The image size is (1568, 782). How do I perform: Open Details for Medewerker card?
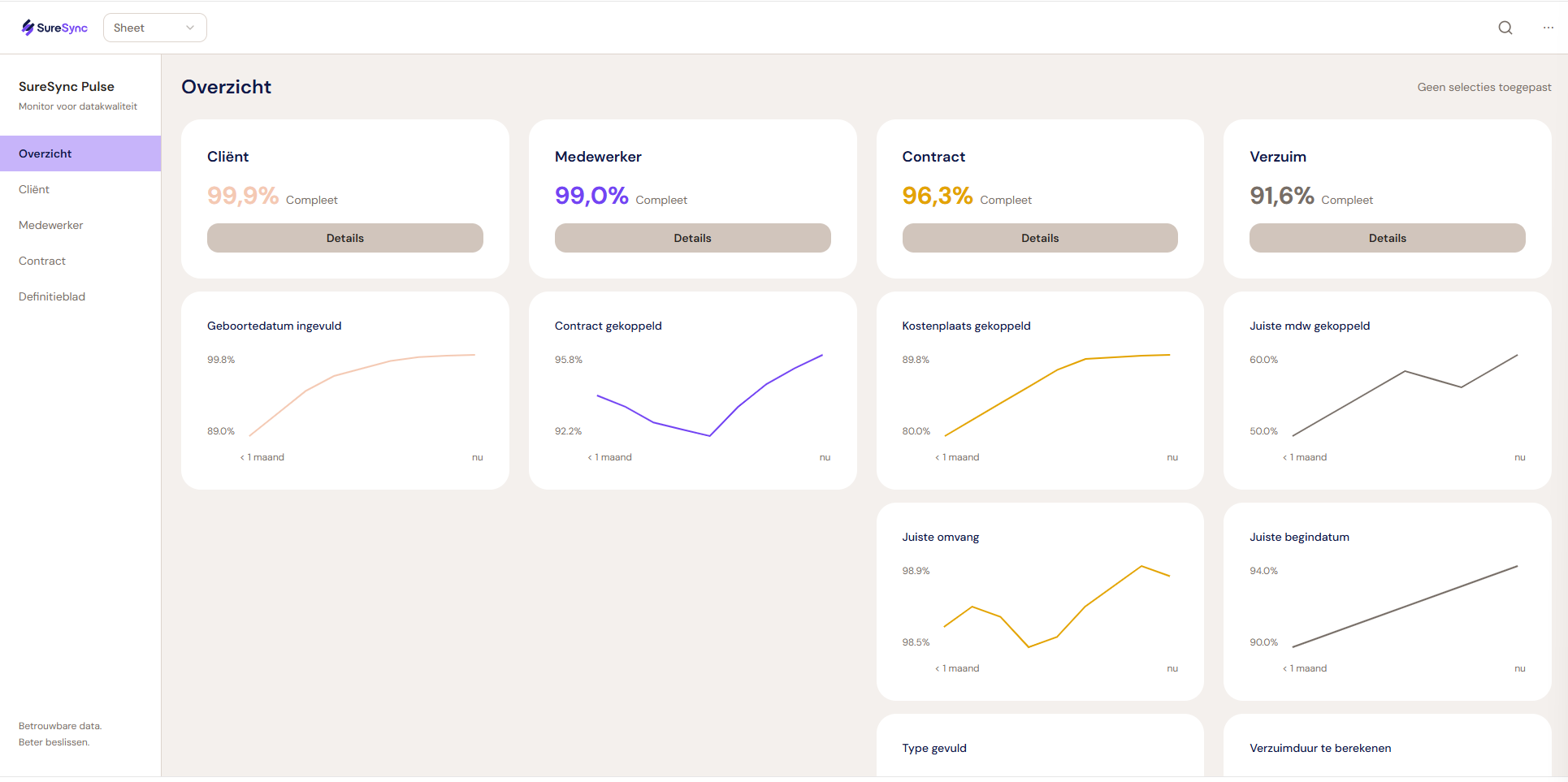pyautogui.click(x=692, y=238)
